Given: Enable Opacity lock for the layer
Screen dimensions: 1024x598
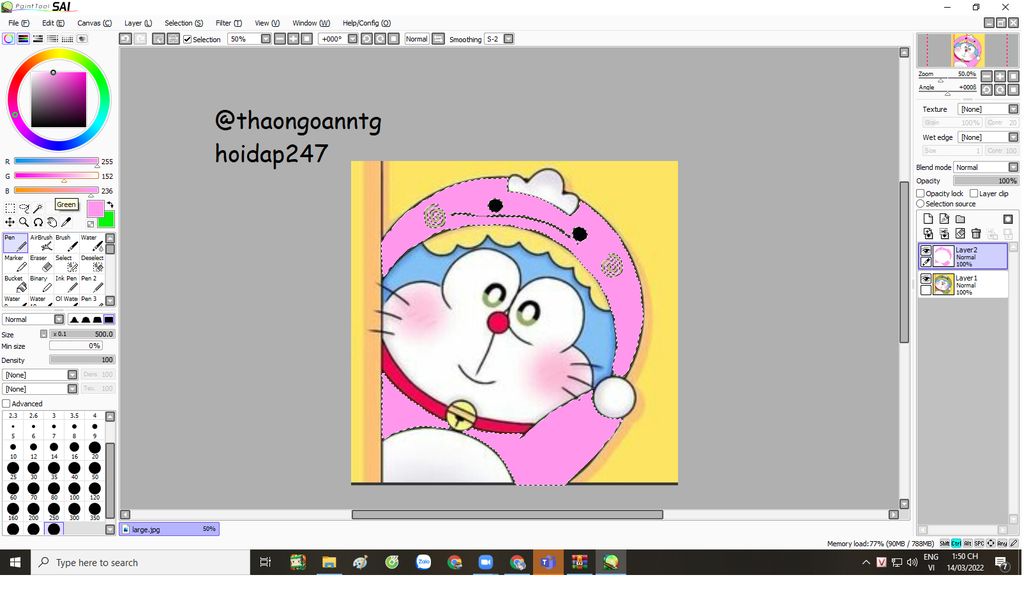Looking at the screenshot, I should (x=920, y=193).
